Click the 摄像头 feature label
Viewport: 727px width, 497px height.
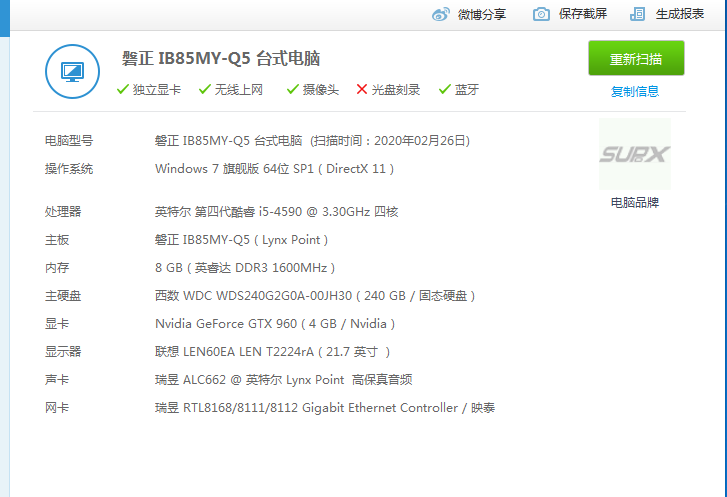(x=321, y=89)
